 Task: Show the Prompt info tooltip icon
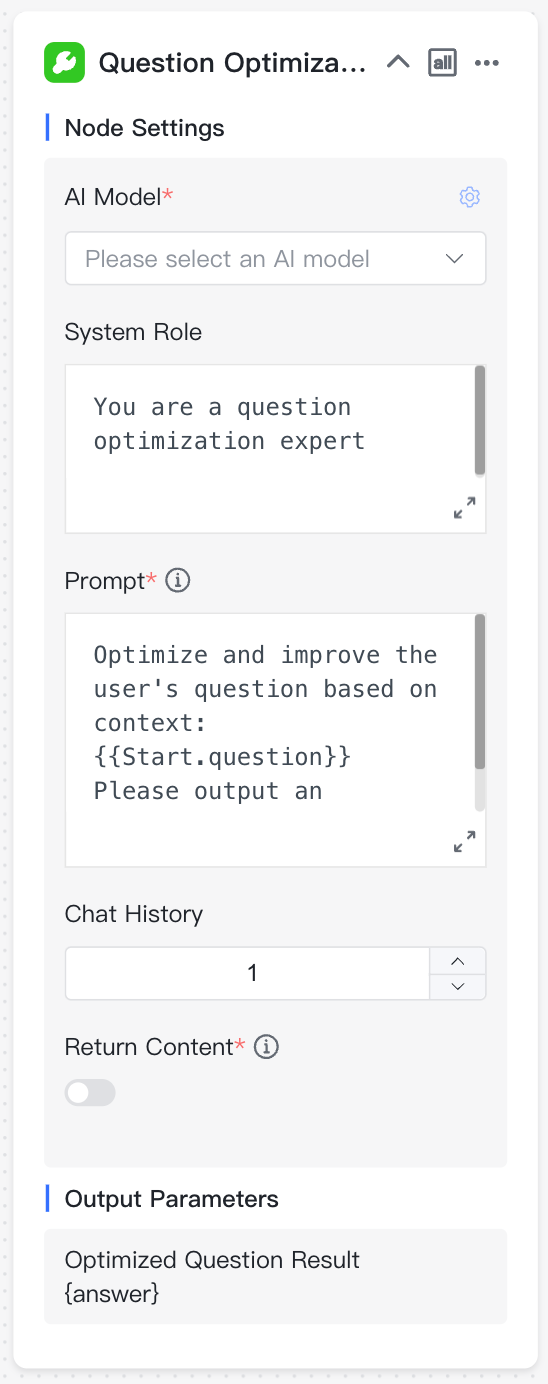click(178, 580)
